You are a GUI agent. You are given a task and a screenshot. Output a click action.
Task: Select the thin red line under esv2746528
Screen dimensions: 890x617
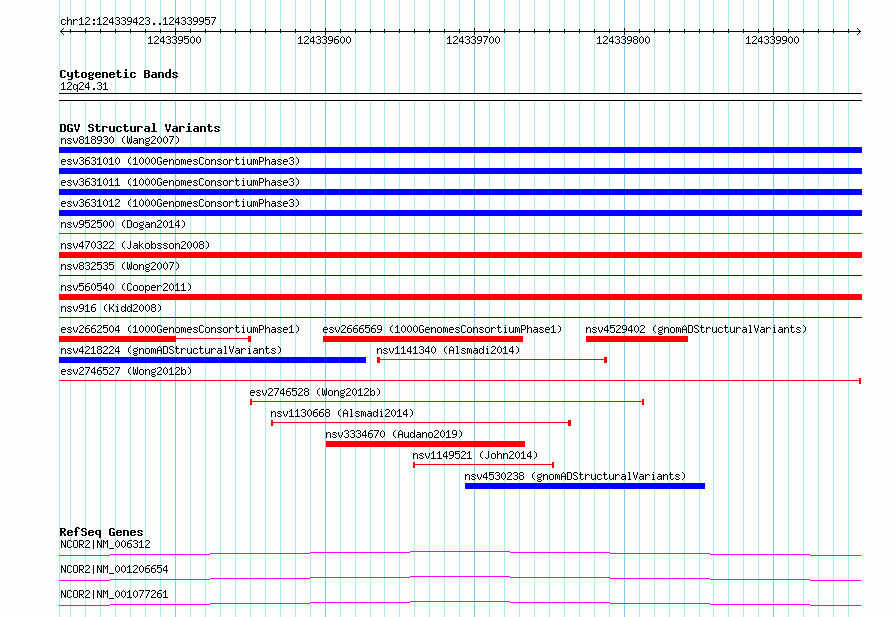447,402
